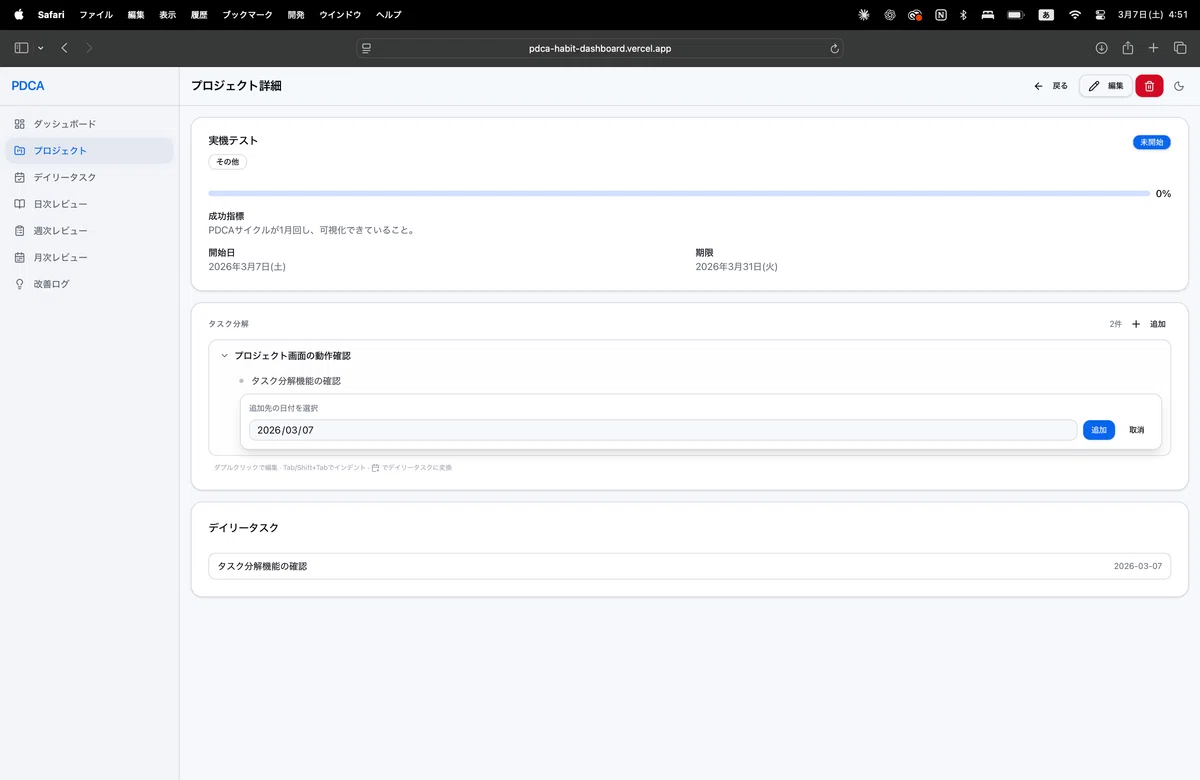This screenshot has height=780, width=1200.
Task: Open Safari tab group dropdown arrow
Action: pos(40,48)
